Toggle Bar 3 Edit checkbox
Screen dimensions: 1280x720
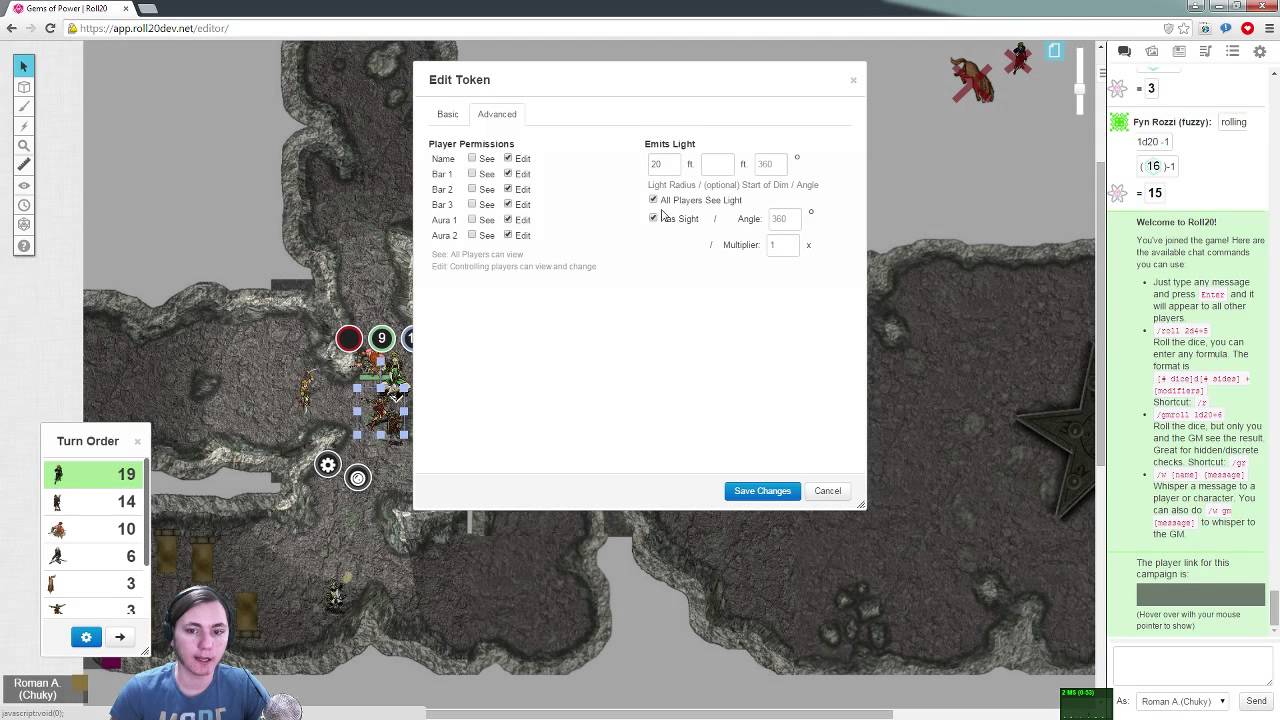click(508, 204)
